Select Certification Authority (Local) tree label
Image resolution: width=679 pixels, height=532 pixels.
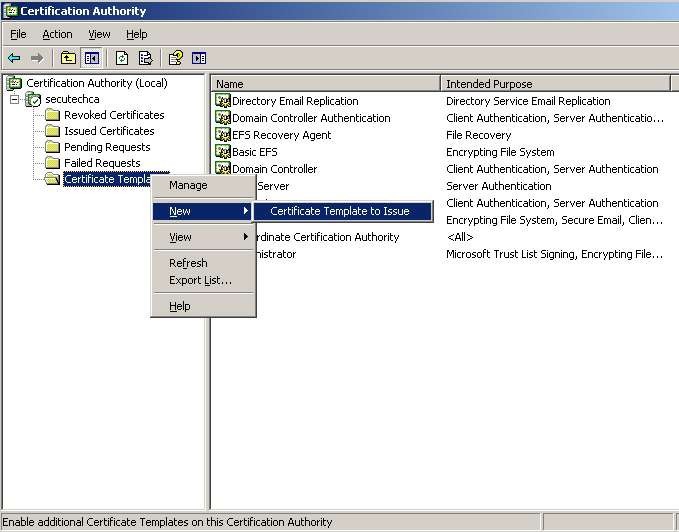97,83
